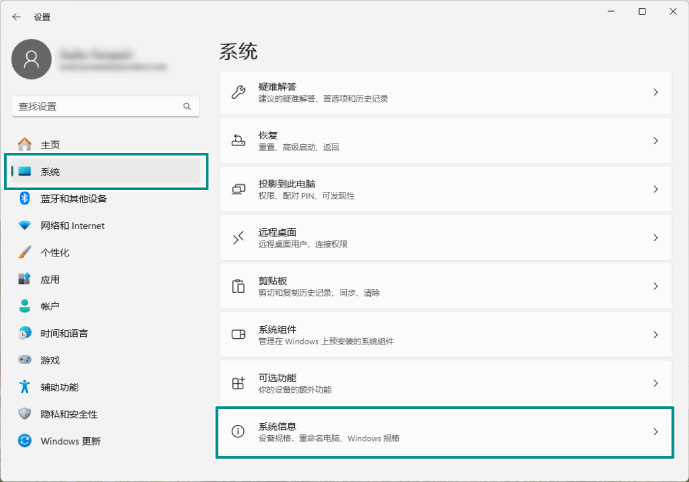Click the 系统组件 component icon

[x=238, y=335]
